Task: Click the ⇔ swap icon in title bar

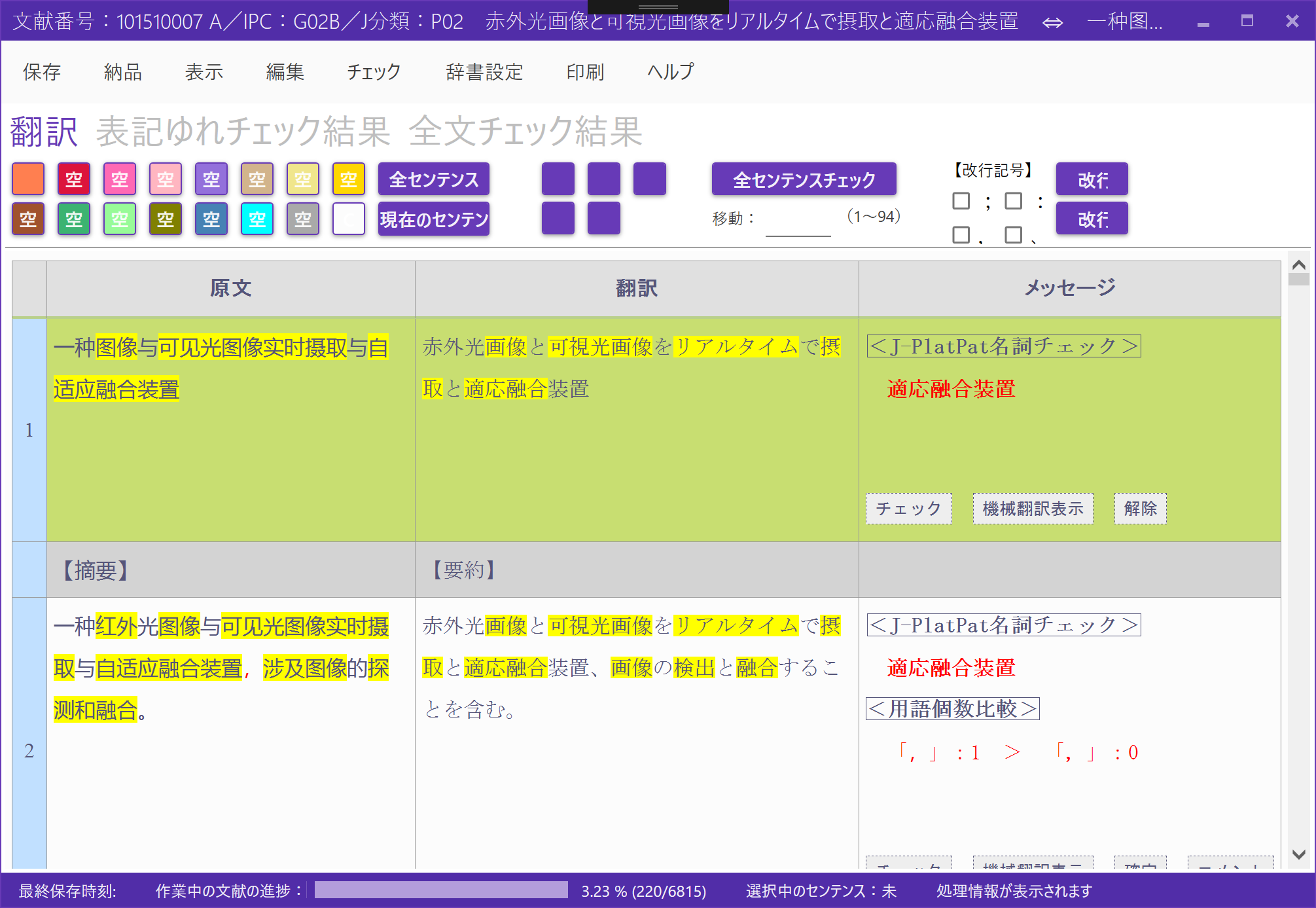Action: 1052,22
